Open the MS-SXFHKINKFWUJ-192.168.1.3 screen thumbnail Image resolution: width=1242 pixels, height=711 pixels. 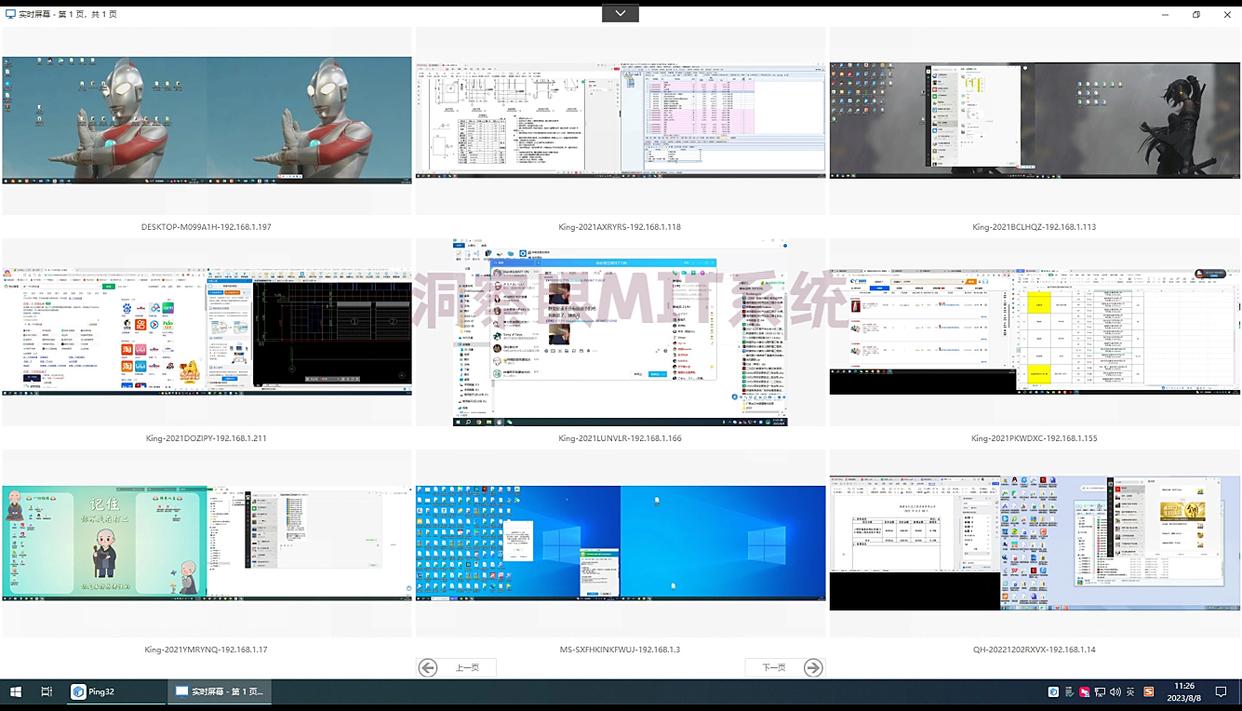[620, 543]
